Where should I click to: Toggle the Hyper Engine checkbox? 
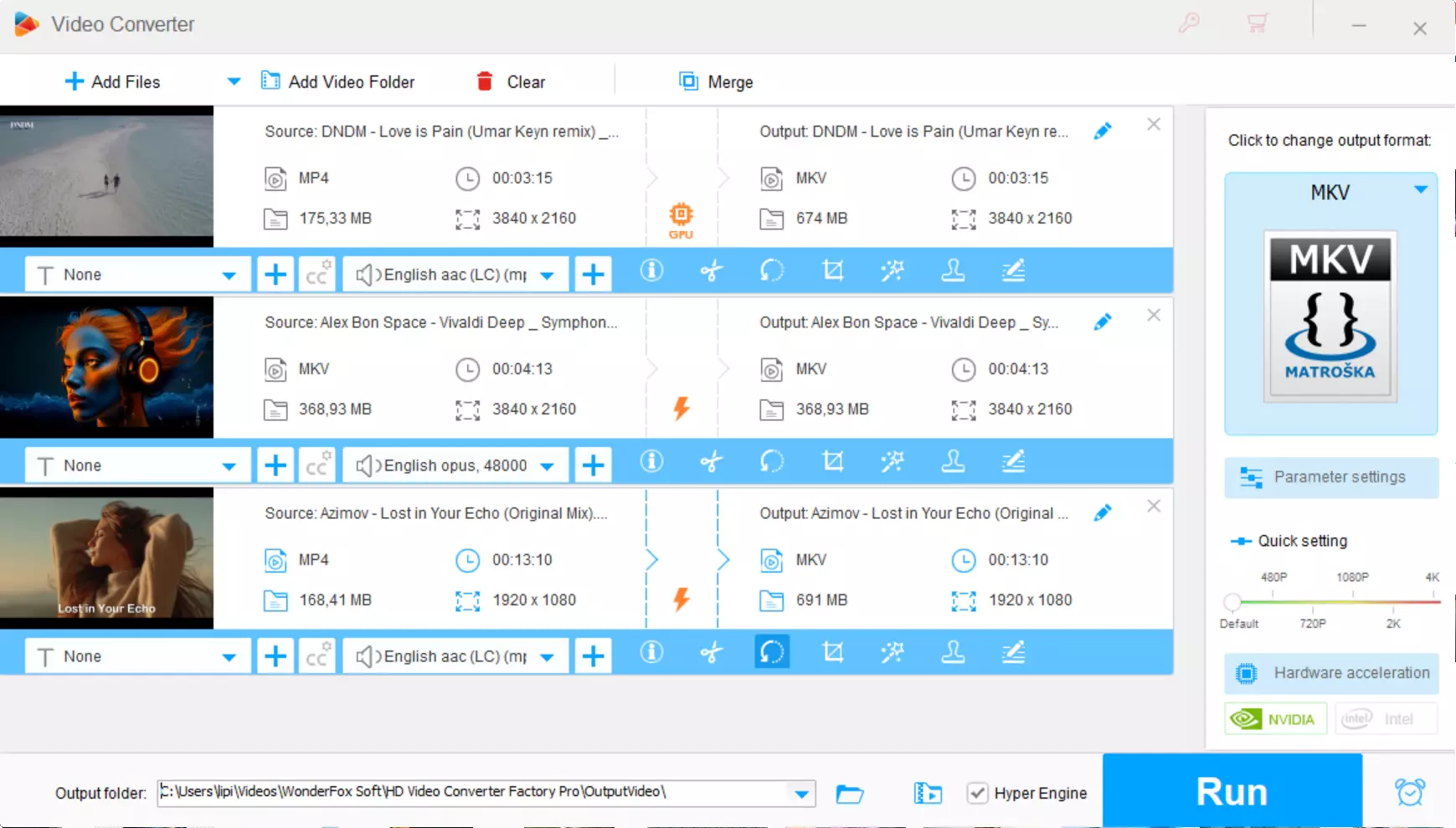click(977, 793)
